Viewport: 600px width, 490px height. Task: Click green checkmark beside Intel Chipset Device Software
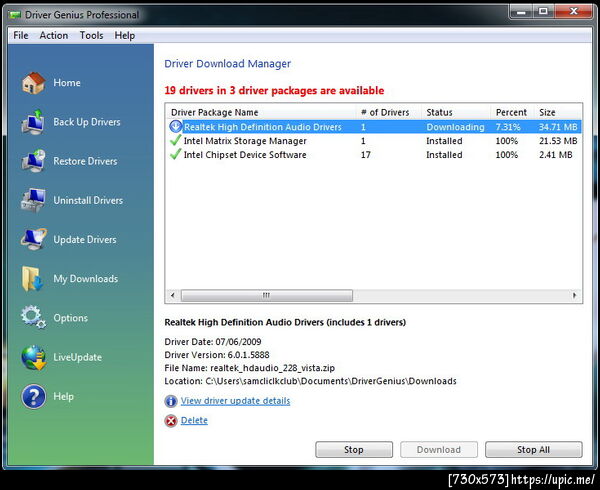pos(175,154)
